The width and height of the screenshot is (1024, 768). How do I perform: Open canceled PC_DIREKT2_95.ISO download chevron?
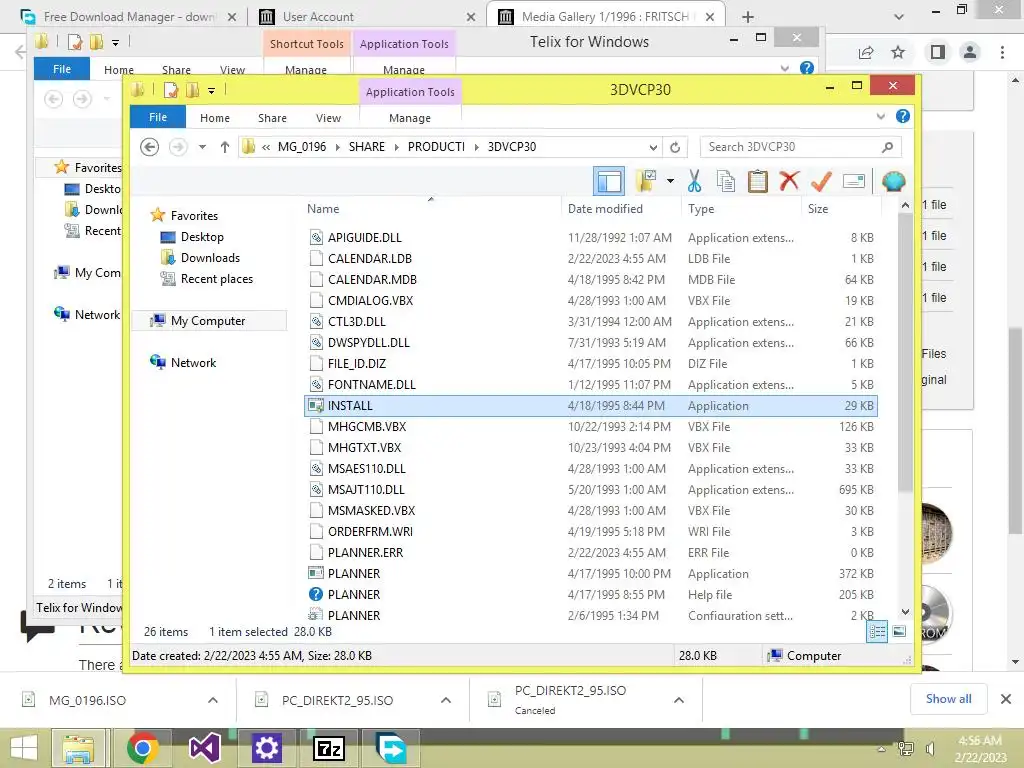click(679, 700)
